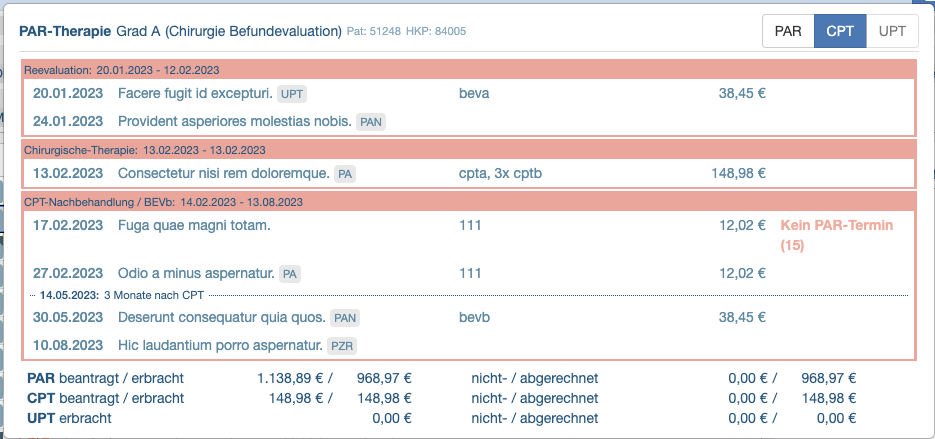Click the date 13.02.2023 in therapy row
The height and width of the screenshot is (439, 935).
[68, 174]
